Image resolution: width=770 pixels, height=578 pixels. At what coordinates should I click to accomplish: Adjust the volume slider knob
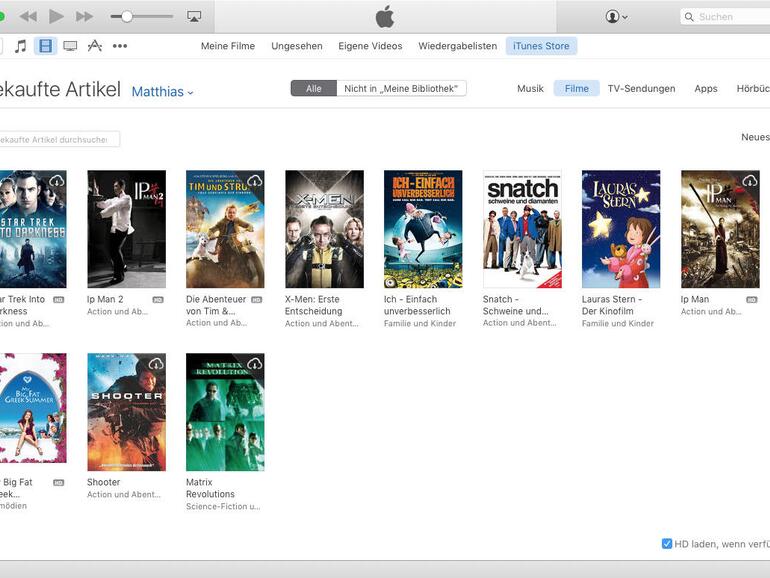[127, 17]
